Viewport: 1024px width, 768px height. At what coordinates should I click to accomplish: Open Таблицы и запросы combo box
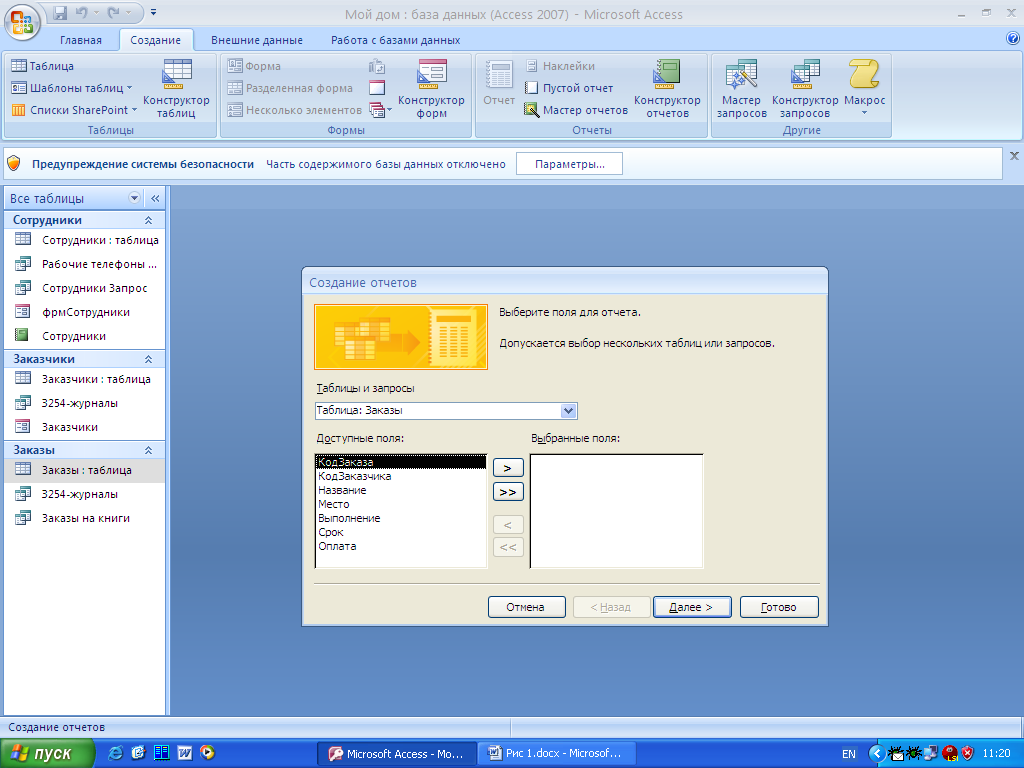(x=446, y=411)
